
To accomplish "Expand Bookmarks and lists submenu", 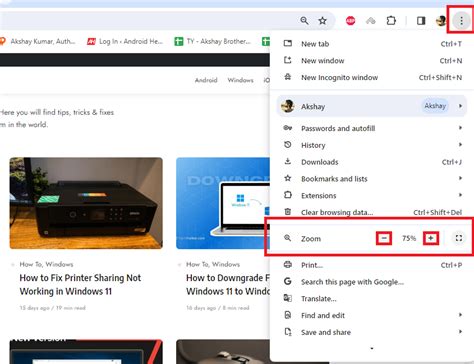I will tap(372, 179).
